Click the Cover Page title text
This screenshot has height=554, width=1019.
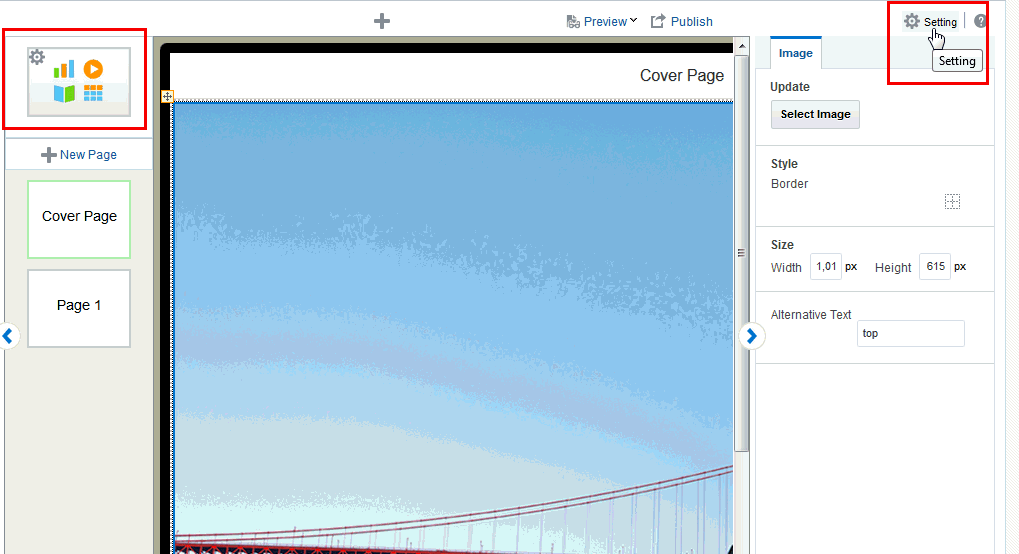(682, 75)
